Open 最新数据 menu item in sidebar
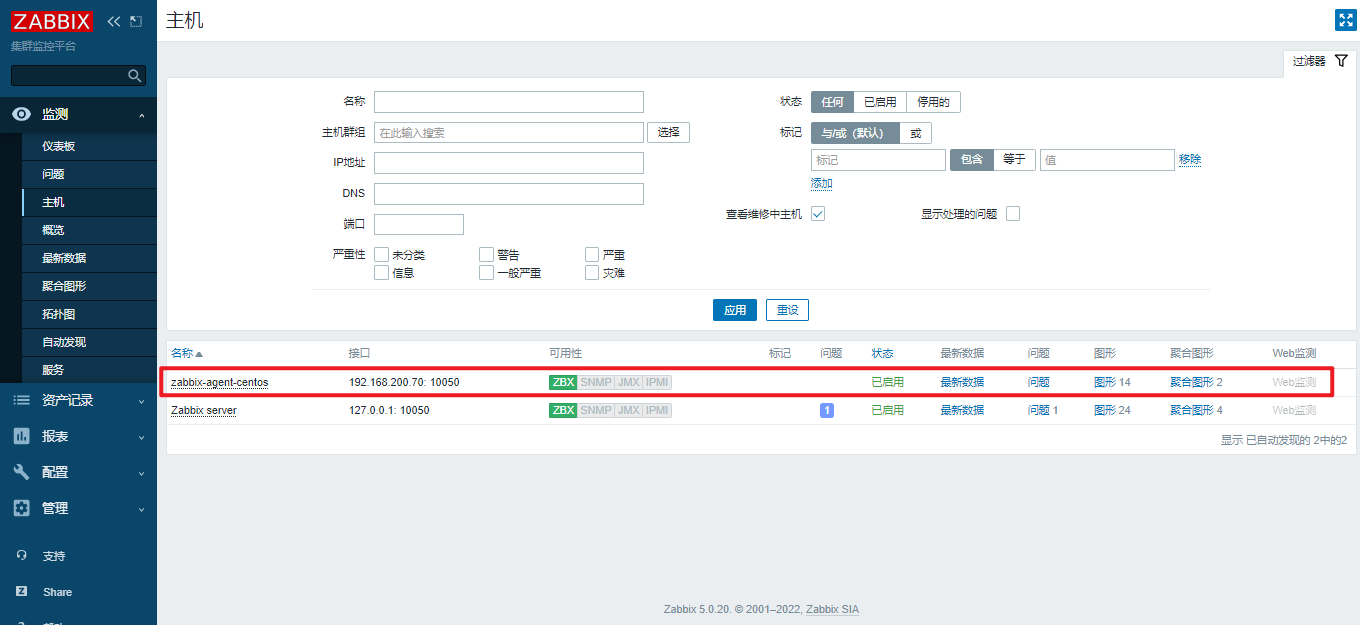 coord(89,258)
